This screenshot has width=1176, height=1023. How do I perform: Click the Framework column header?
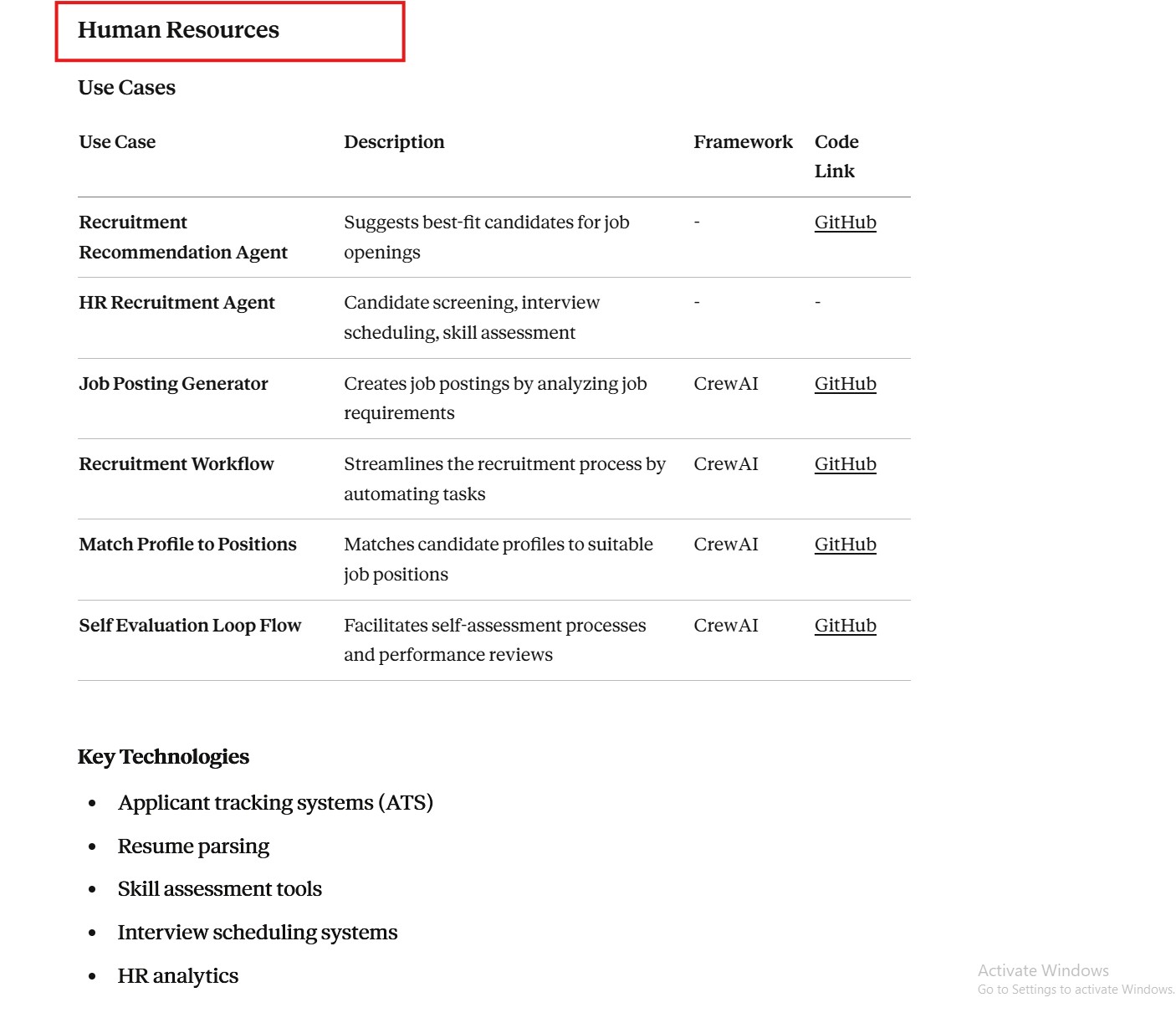click(x=743, y=142)
